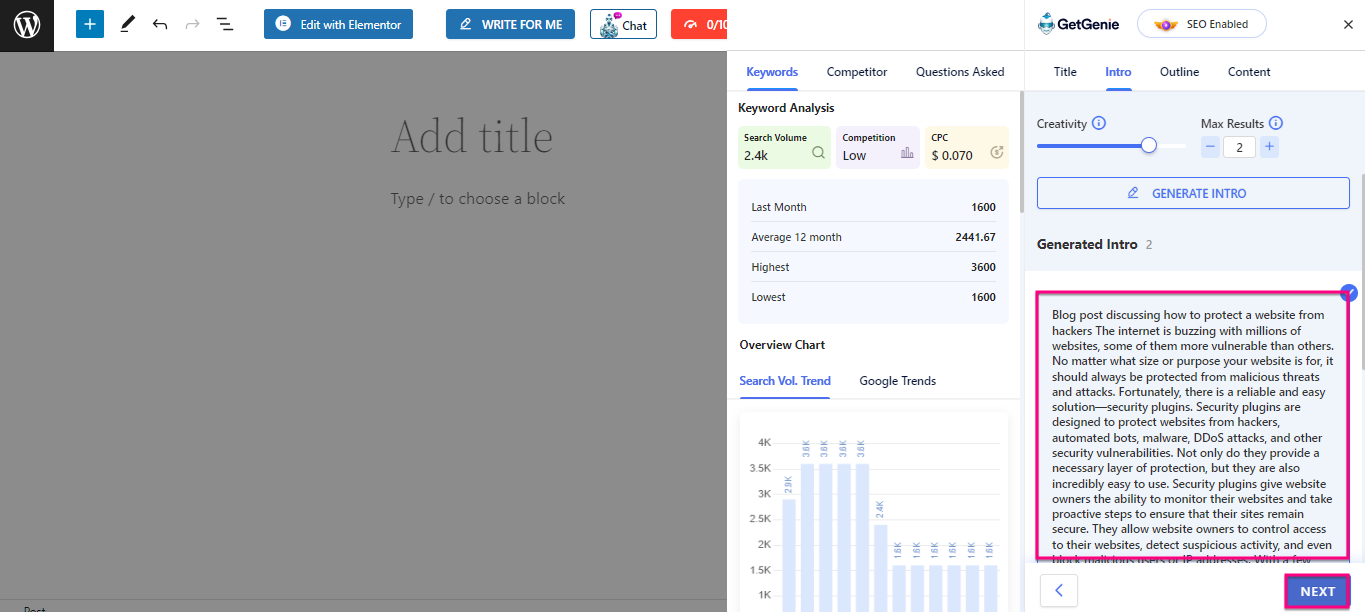
Task: Click the Undo arrow icon
Action: [x=160, y=24]
